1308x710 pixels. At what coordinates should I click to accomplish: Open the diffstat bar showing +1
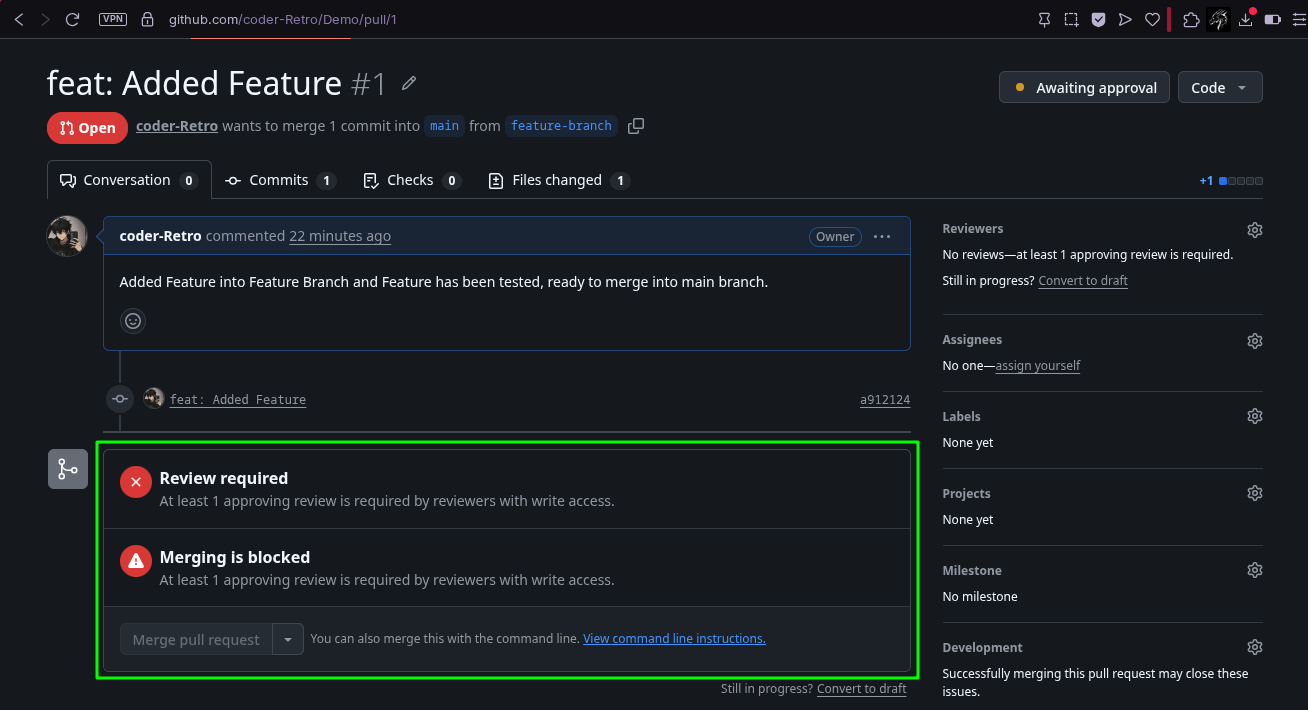(x=1231, y=181)
